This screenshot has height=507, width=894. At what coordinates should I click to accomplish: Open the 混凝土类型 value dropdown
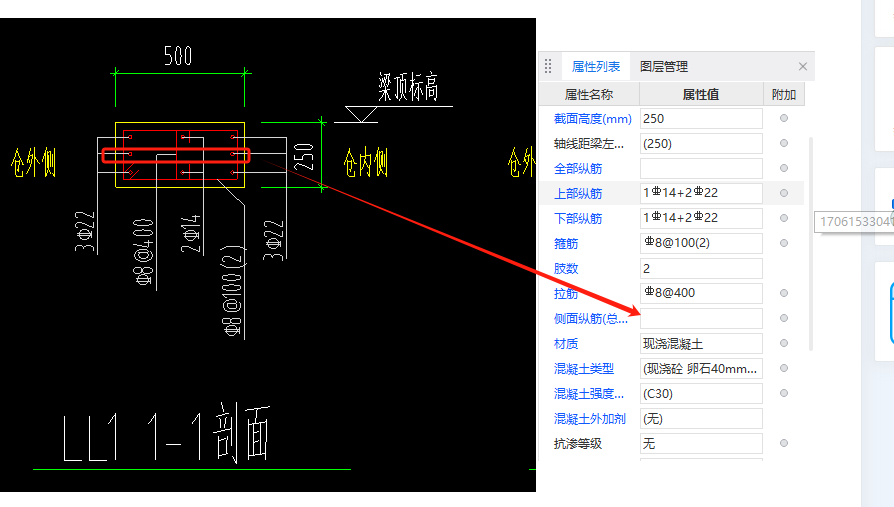(701, 368)
